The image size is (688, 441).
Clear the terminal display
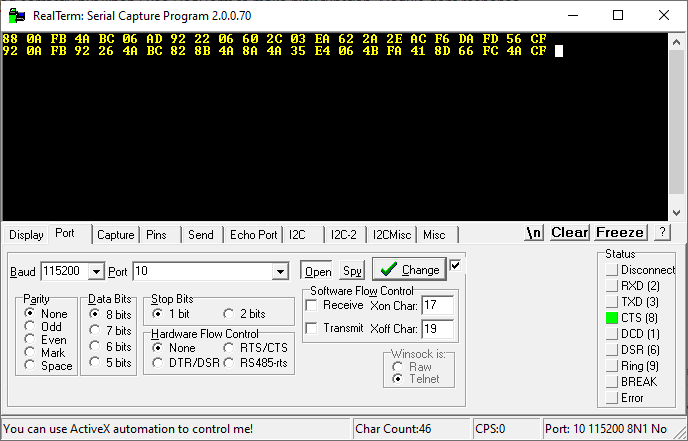(x=570, y=233)
